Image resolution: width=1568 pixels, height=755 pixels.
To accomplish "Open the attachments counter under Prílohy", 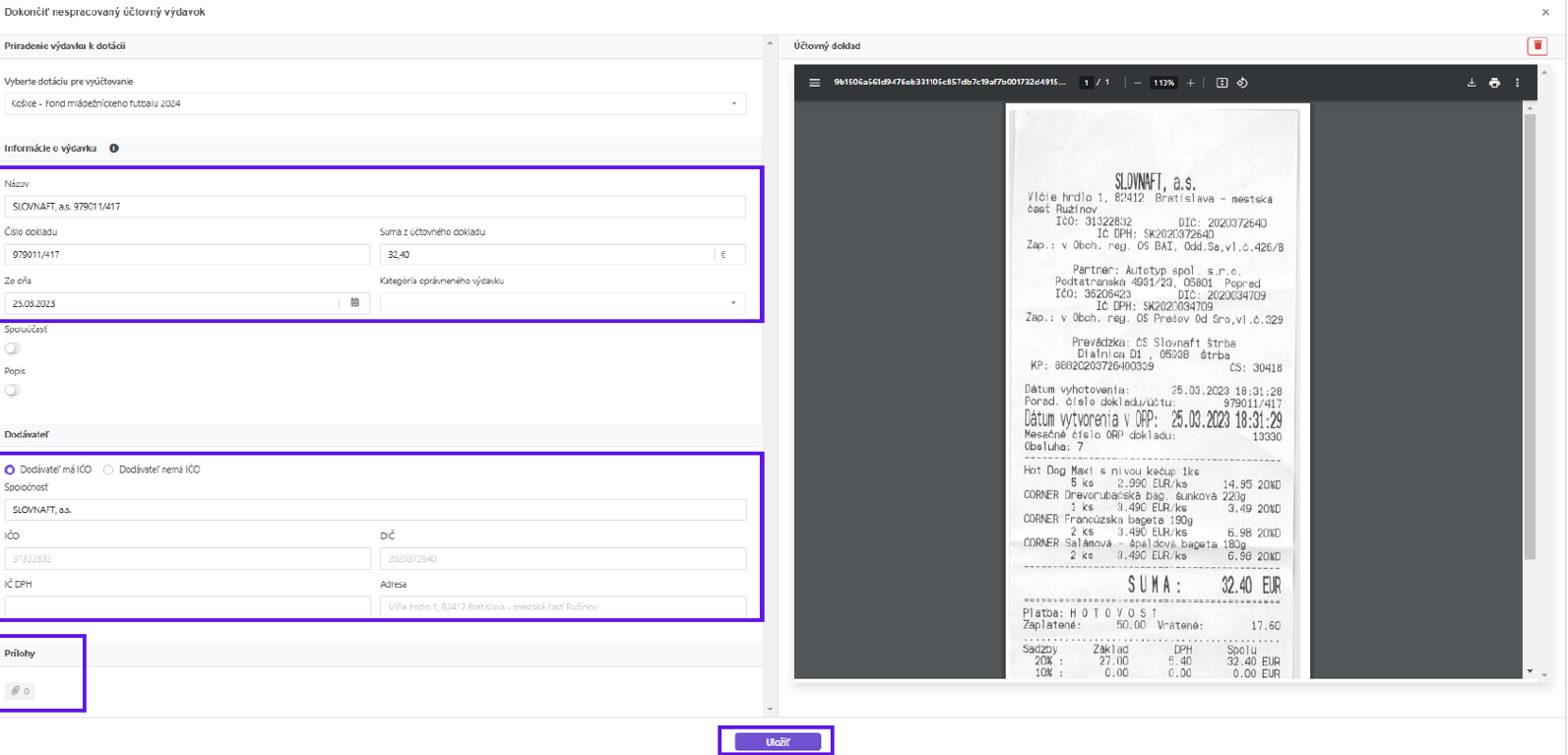I will 20,691.
